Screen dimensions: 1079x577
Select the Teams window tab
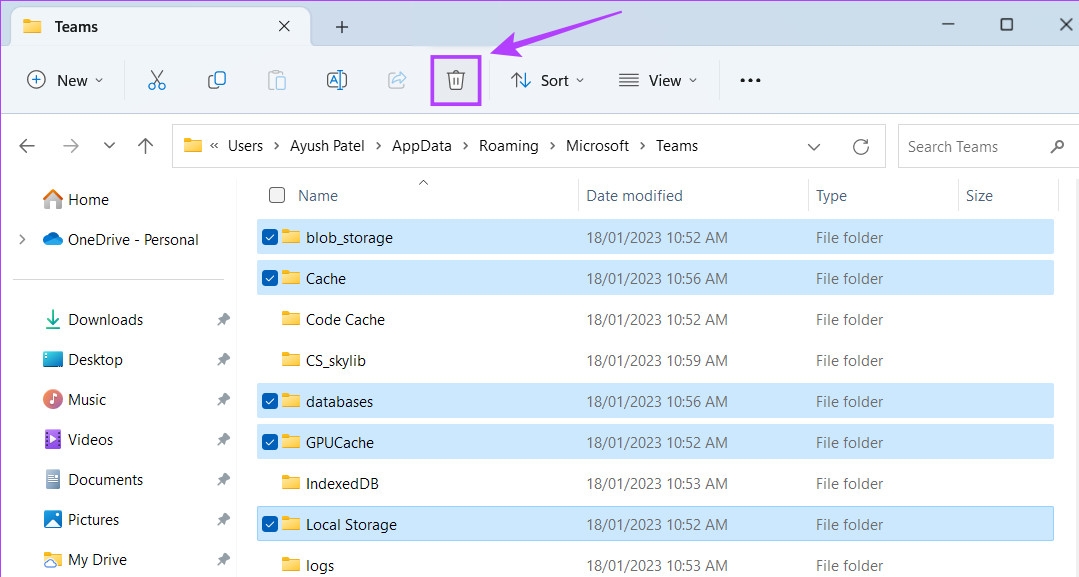(158, 27)
